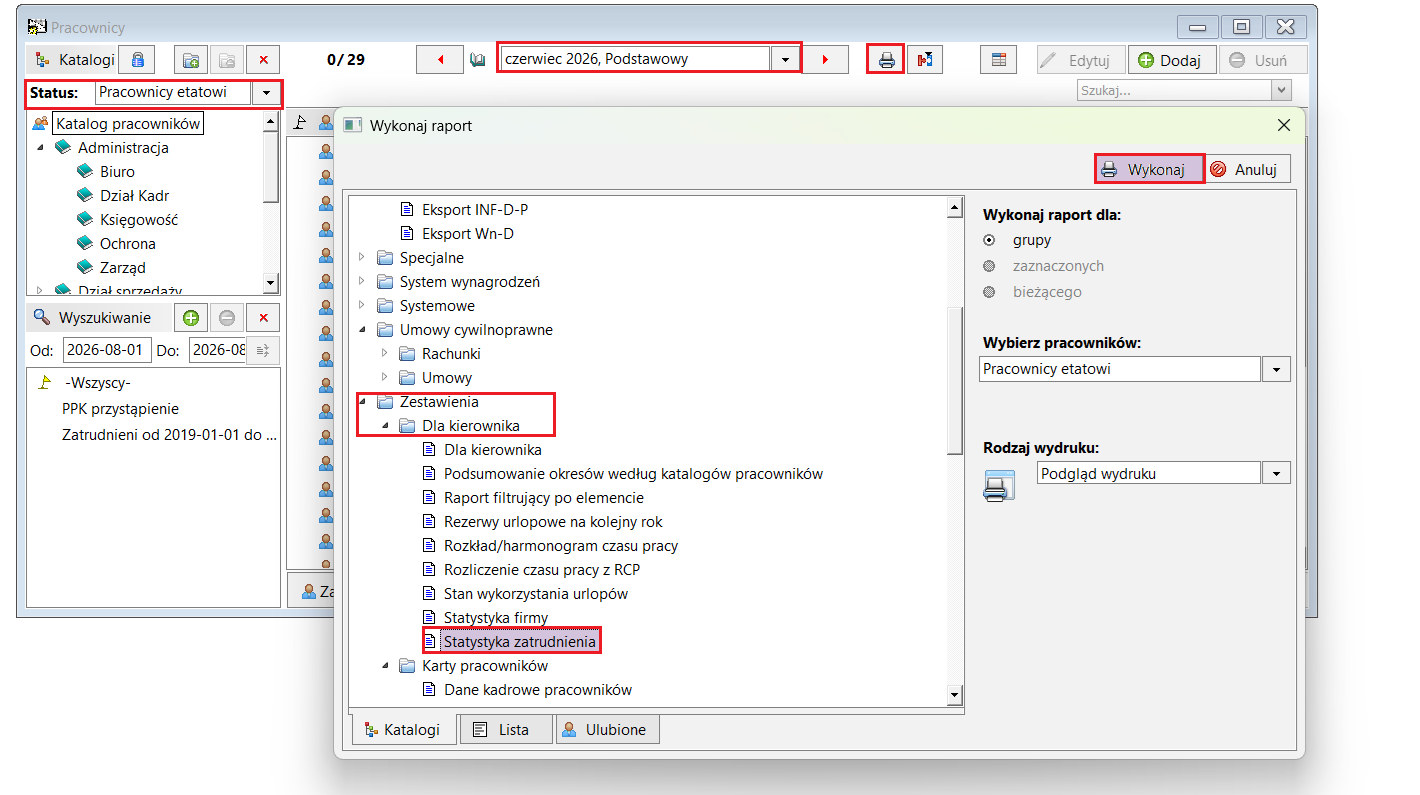Click the Dział Kadr catalog book icon
The width and height of the screenshot is (1420, 795).
[x=85, y=196]
